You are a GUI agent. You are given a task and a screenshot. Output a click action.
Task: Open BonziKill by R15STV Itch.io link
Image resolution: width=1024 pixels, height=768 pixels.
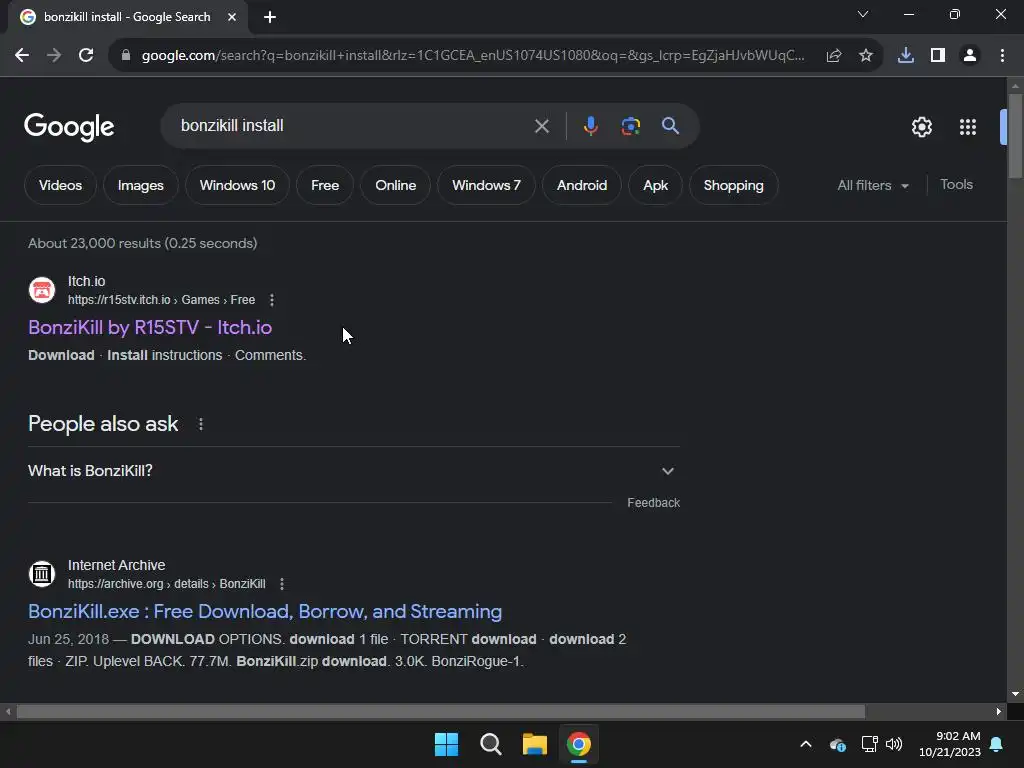click(x=150, y=327)
